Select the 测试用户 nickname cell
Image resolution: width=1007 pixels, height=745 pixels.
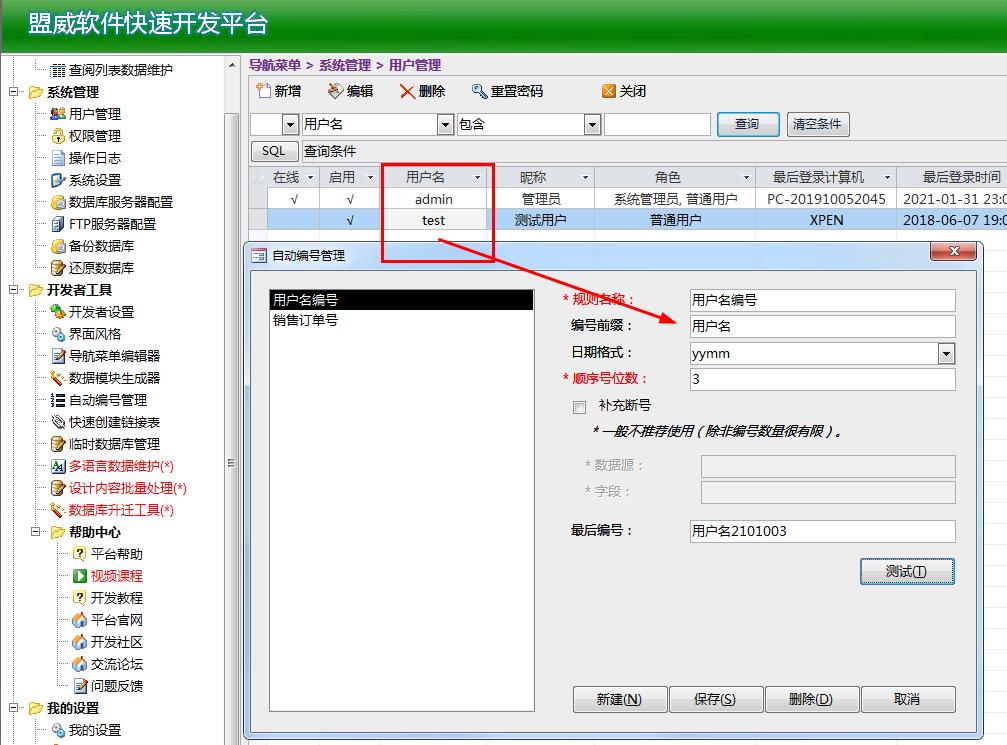pyautogui.click(x=540, y=220)
